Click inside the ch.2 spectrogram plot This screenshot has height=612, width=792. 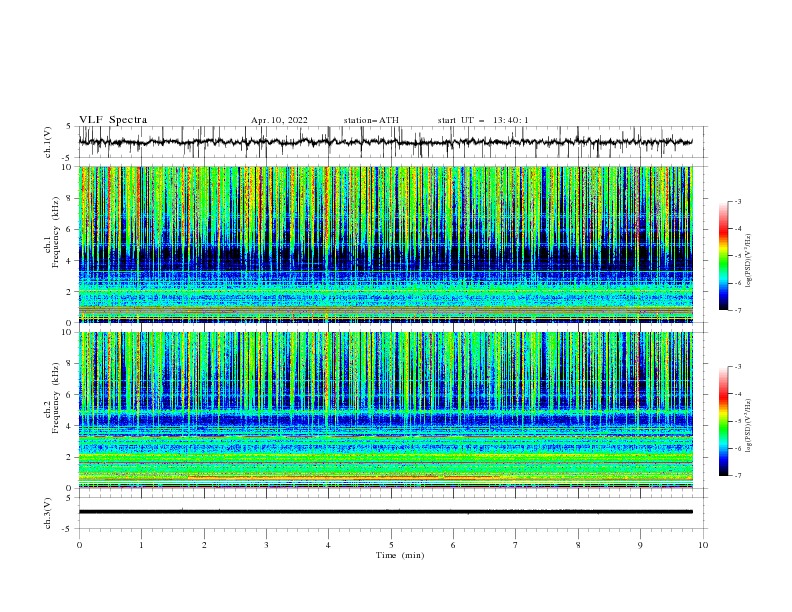(385, 410)
